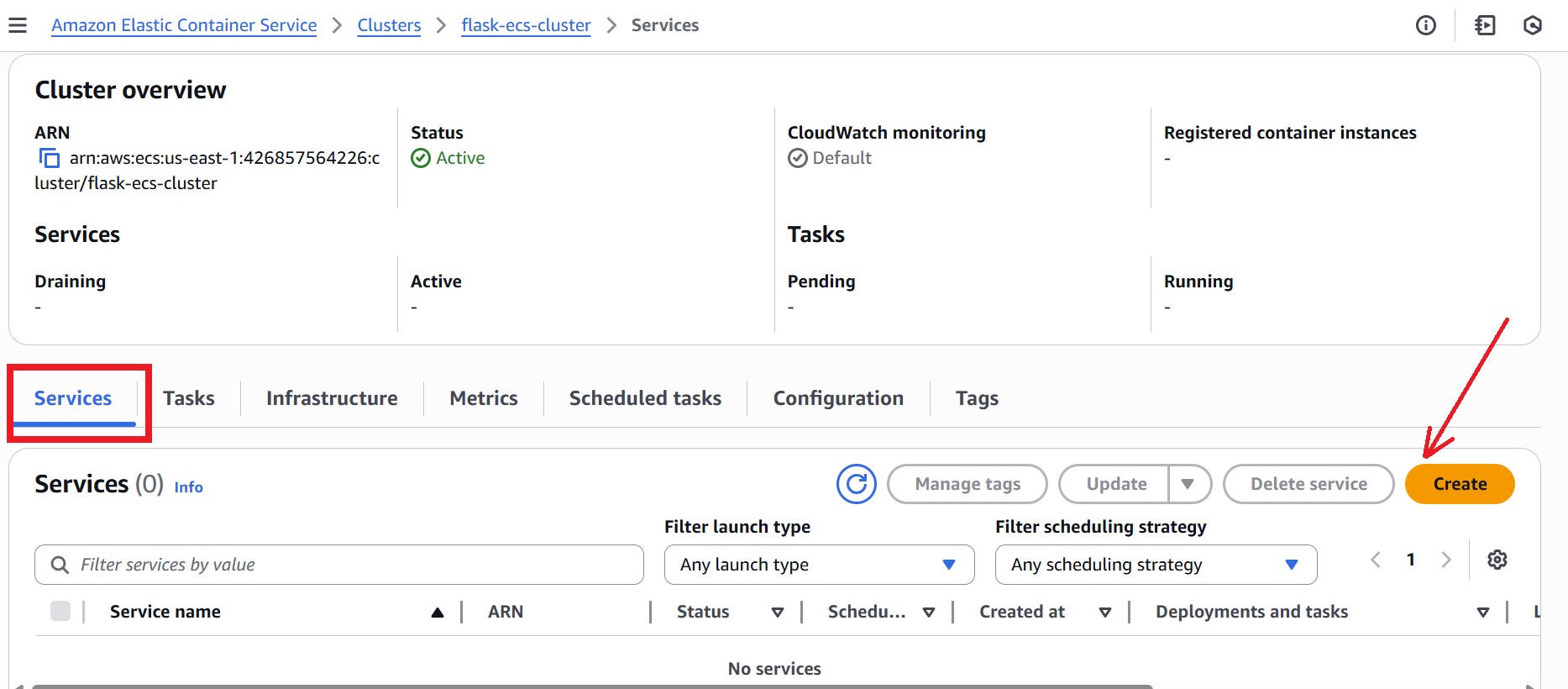Click the search icon in filter field
The width and height of the screenshot is (1568, 689).
coord(60,565)
